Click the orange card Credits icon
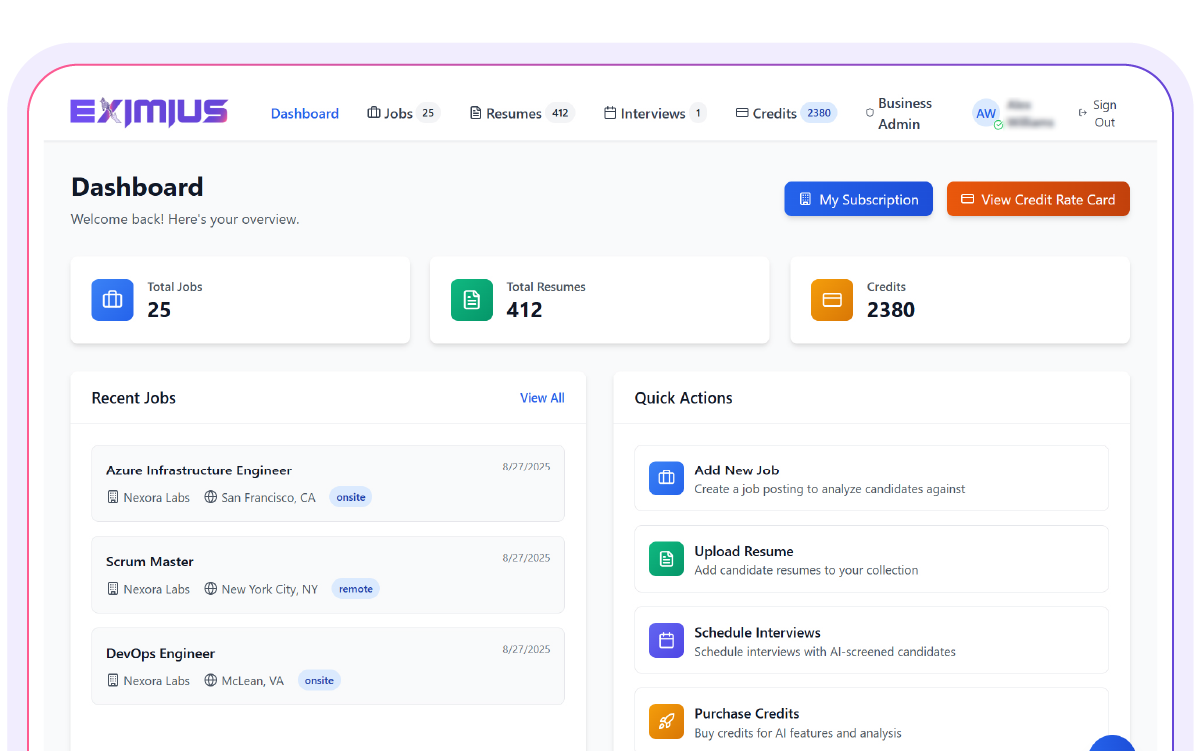 (832, 300)
